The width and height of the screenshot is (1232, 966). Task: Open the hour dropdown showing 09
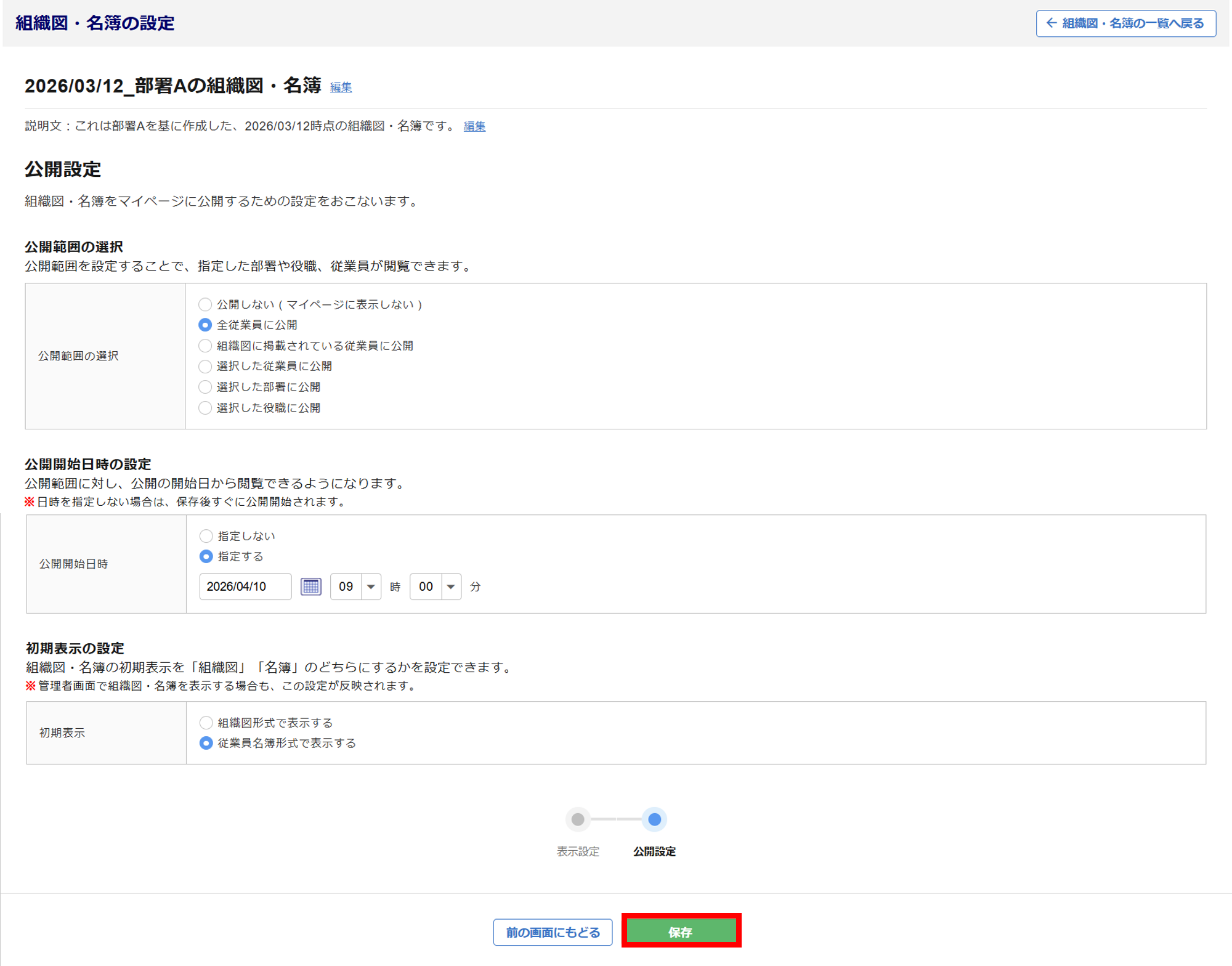(355, 586)
